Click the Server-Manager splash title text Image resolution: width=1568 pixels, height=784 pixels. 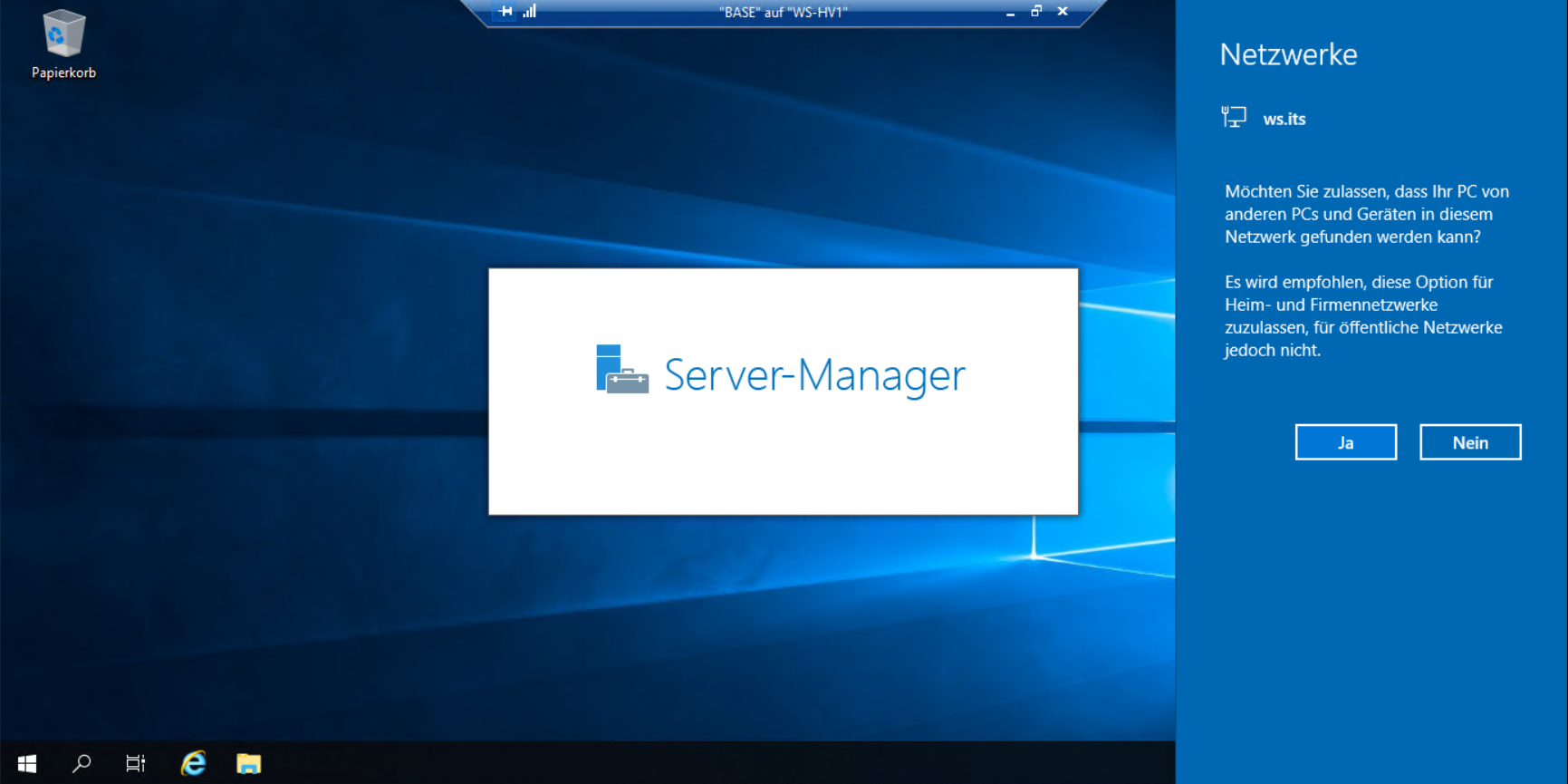click(x=815, y=375)
